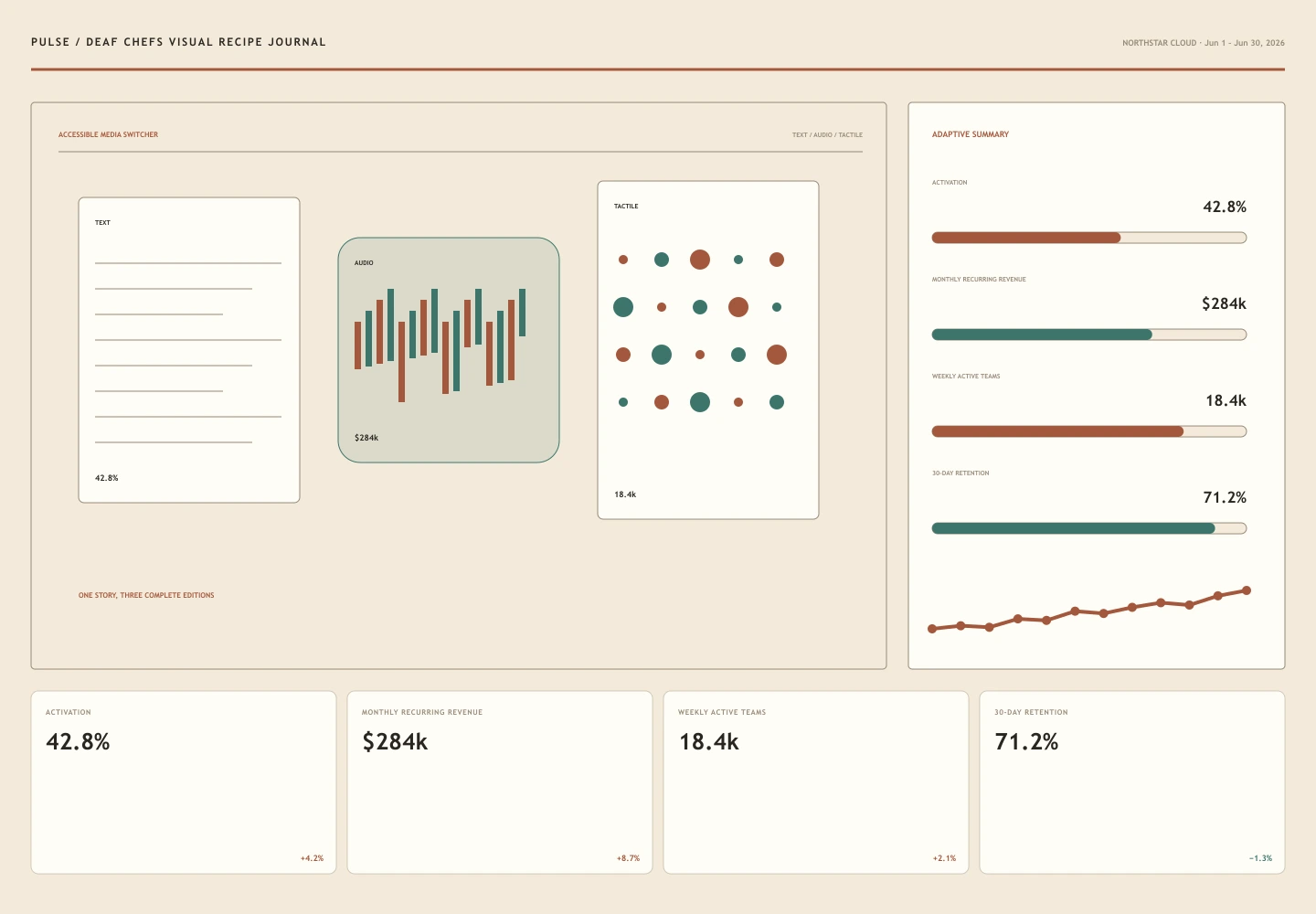Click the Northstar Cloud date range text
Viewport: 1316px width, 914px height.
point(1204,43)
